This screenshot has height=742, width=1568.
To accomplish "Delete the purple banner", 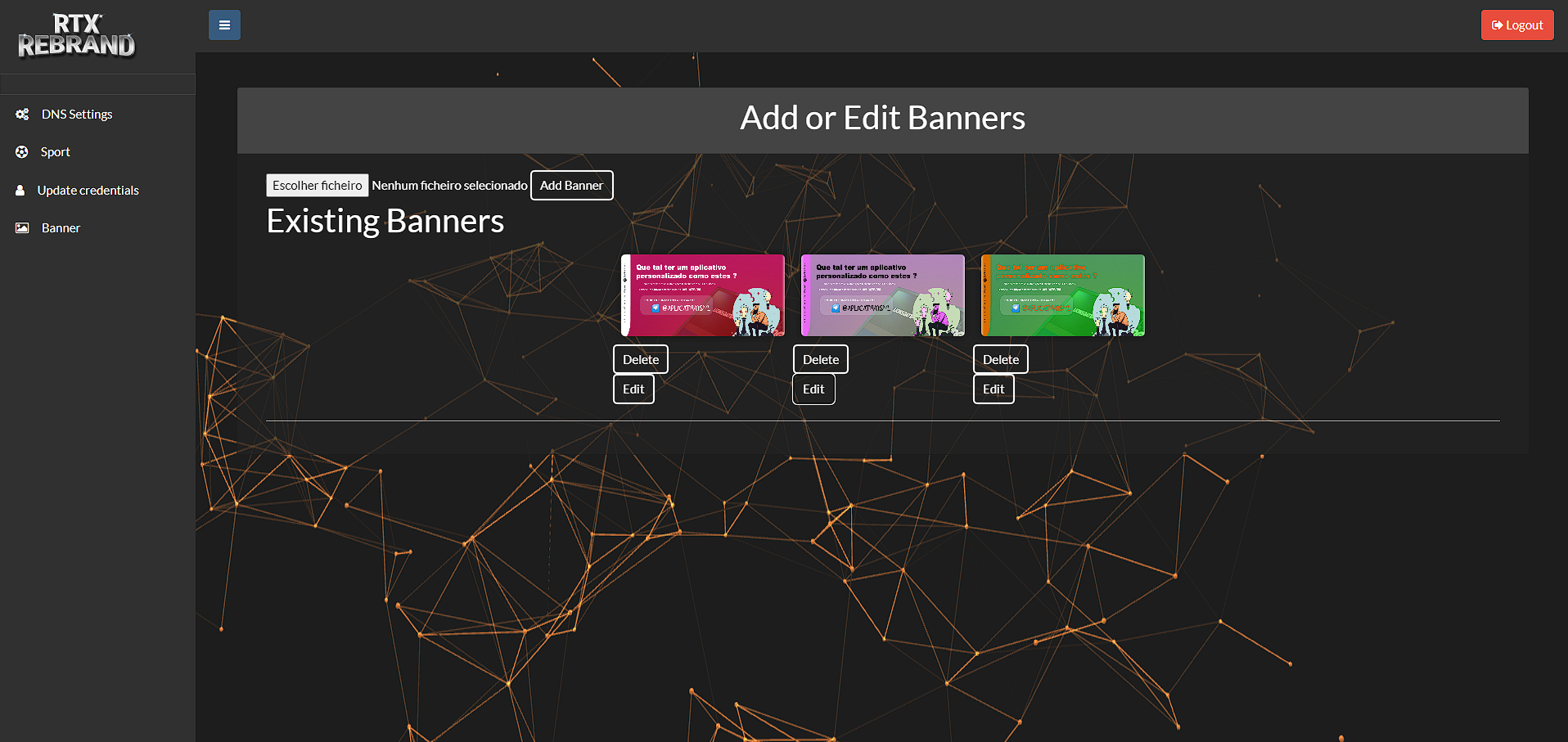I will (821, 360).
